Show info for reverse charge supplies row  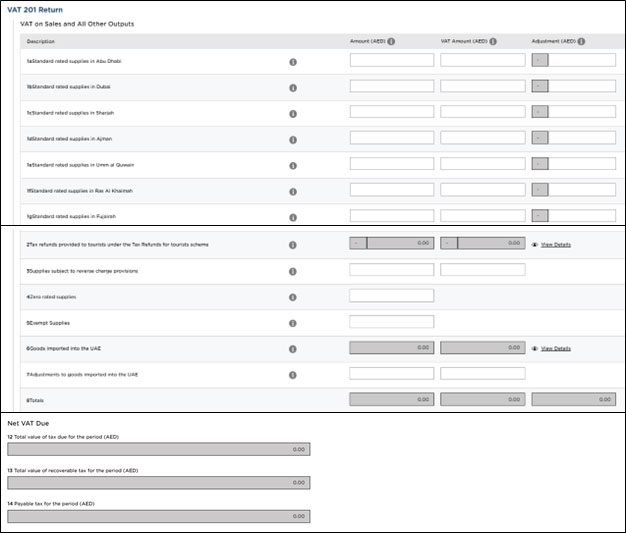293,271
